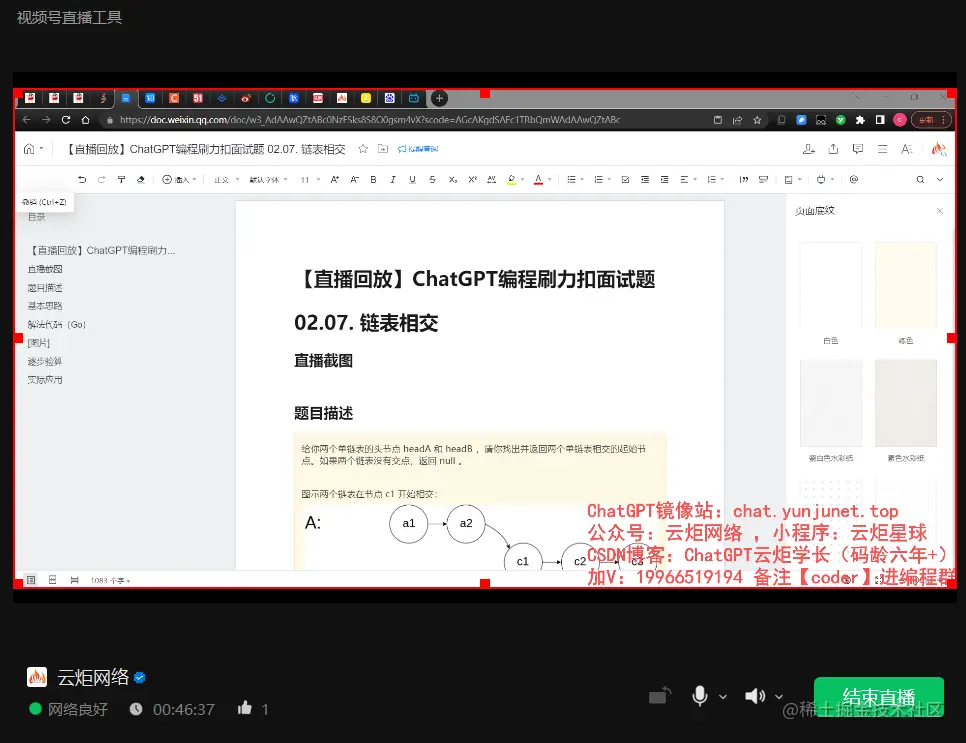This screenshot has width=966, height=743.
Task: Insert an @ mention
Action: click(x=853, y=179)
